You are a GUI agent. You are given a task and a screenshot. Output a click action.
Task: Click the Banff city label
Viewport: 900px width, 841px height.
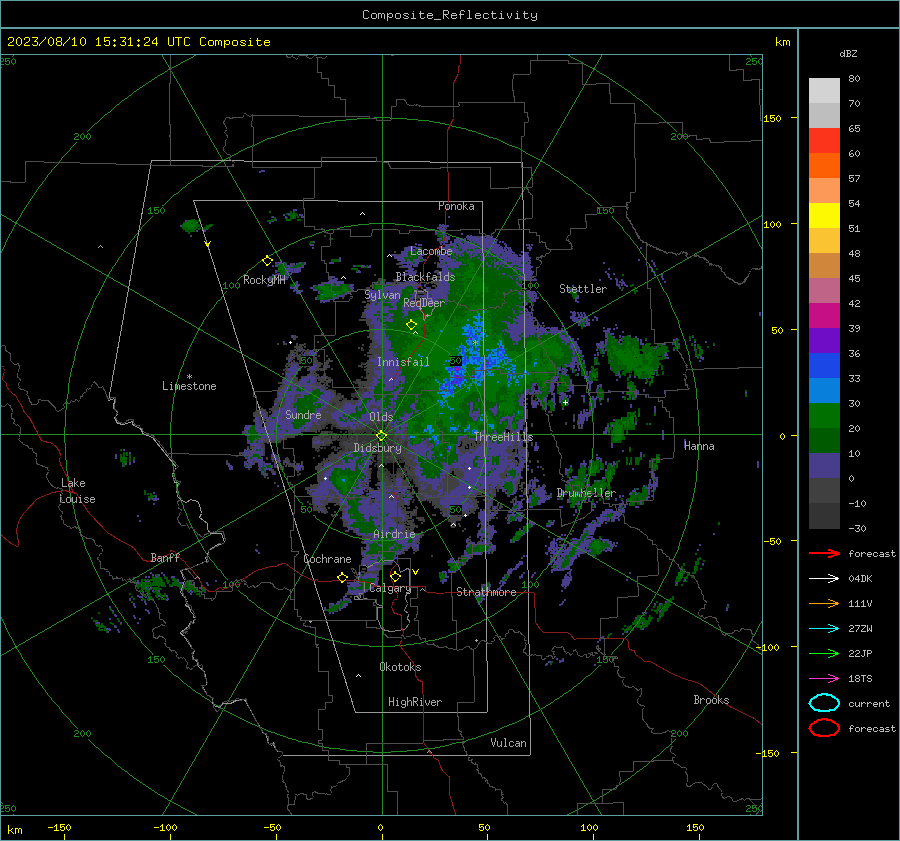pyautogui.click(x=165, y=557)
